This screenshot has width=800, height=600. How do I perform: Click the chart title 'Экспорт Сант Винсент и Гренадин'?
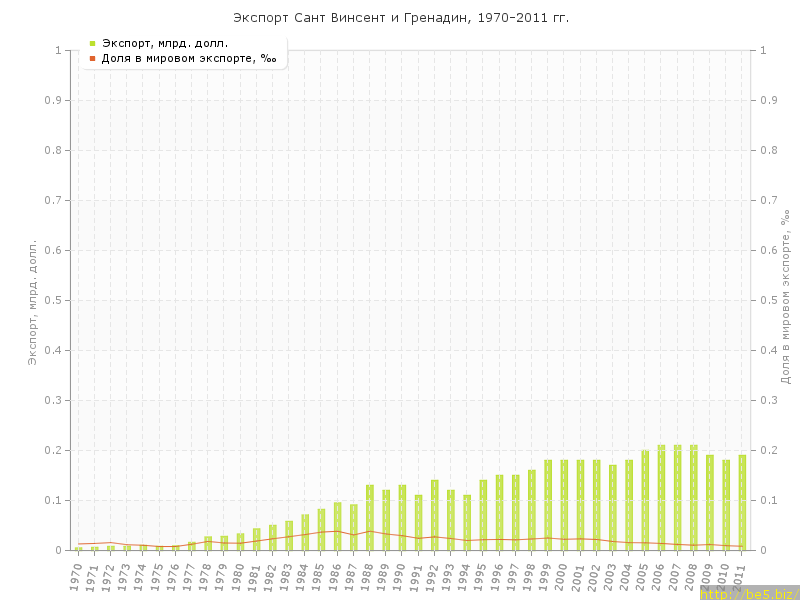(400, 18)
